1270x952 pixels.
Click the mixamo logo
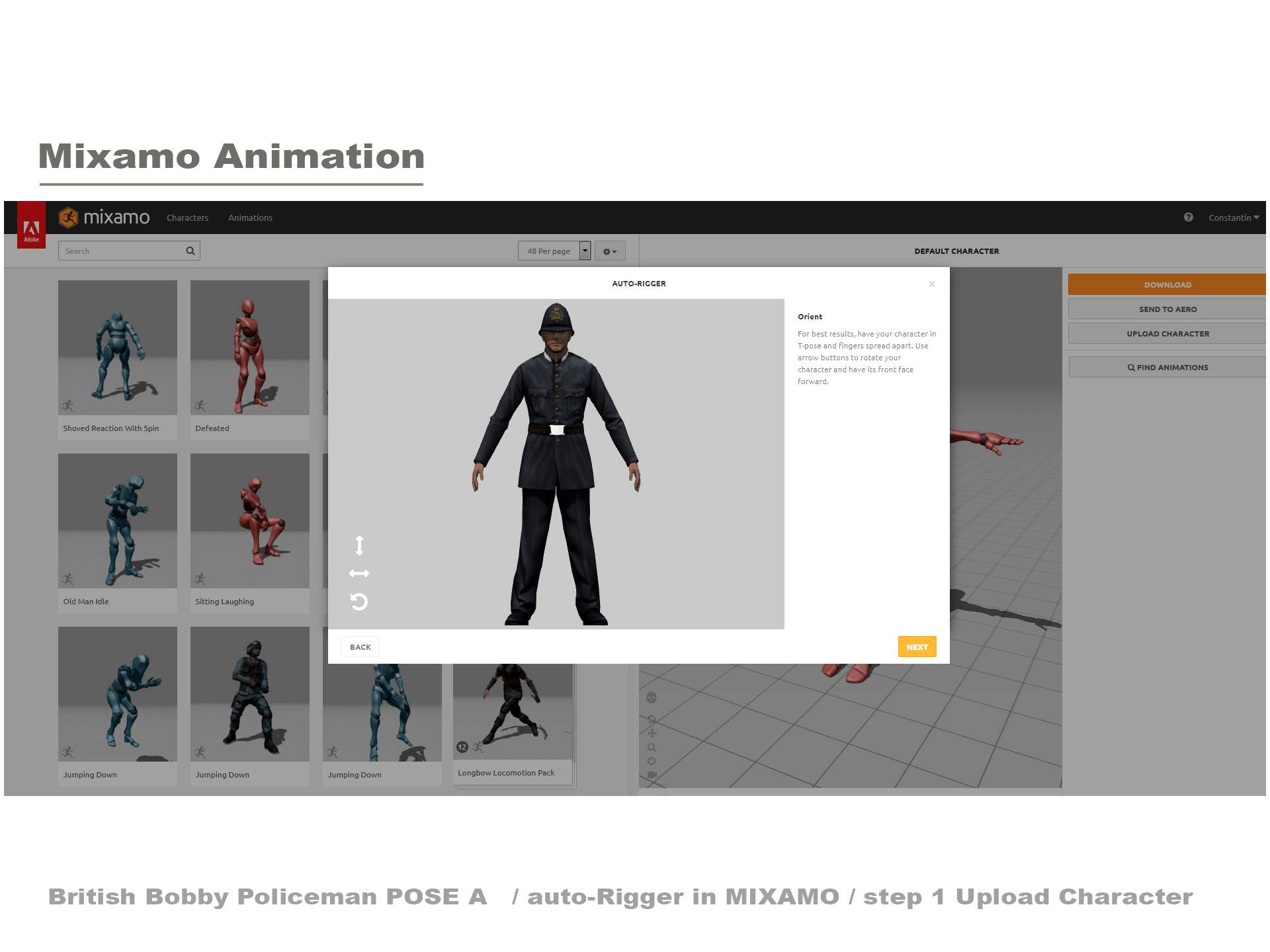pos(105,218)
